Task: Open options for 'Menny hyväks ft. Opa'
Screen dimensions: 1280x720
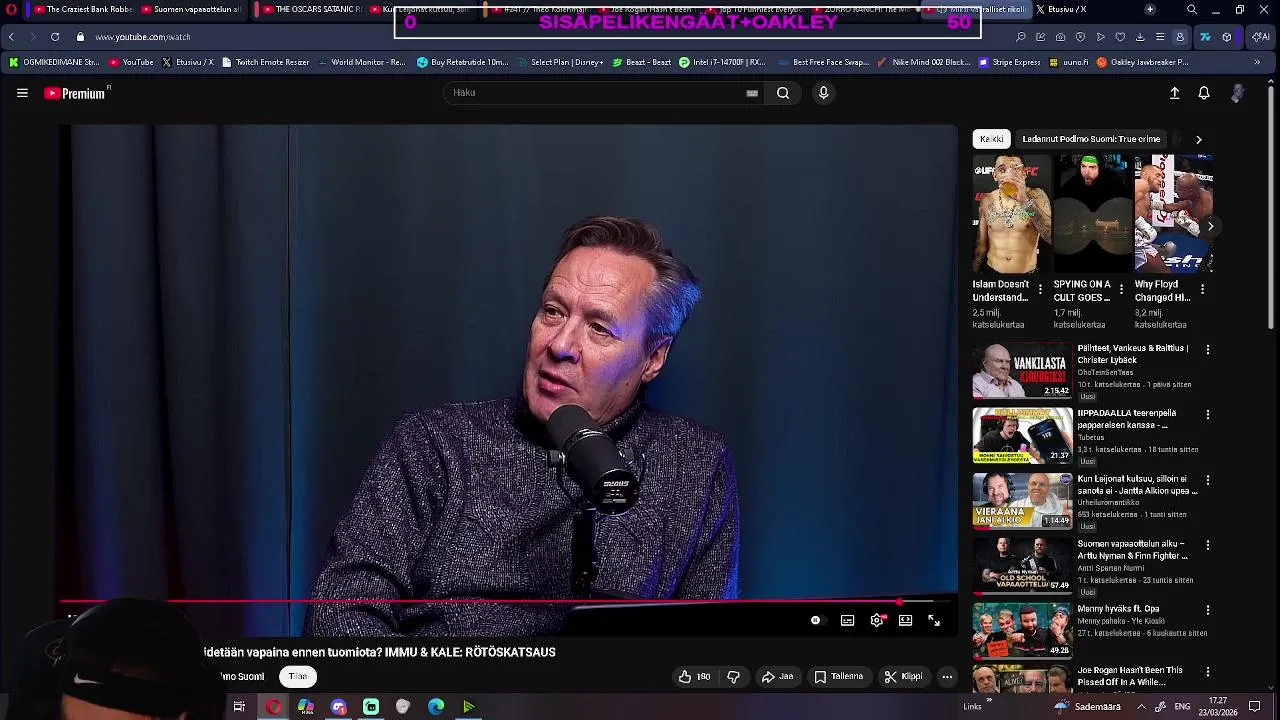Action: 1207,610
